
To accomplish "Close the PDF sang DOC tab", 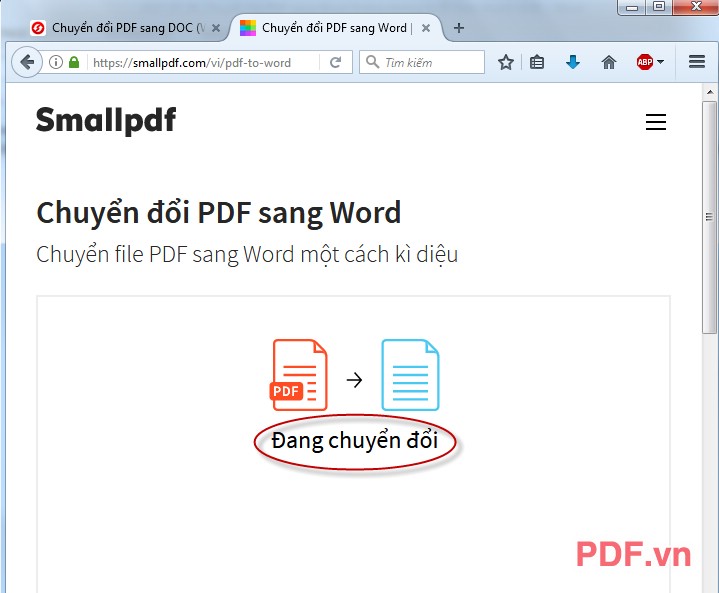I will click(216, 28).
